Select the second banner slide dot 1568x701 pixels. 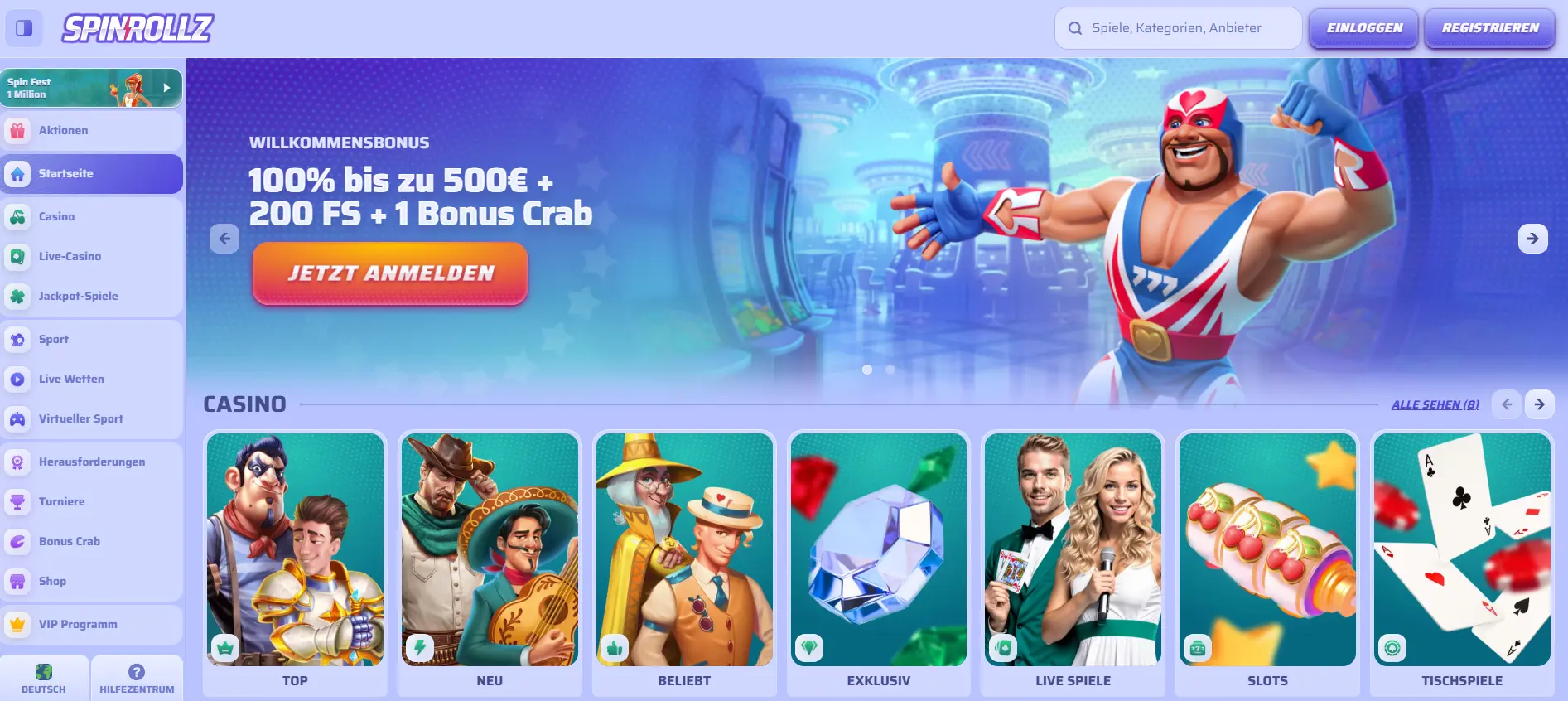pos(890,370)
